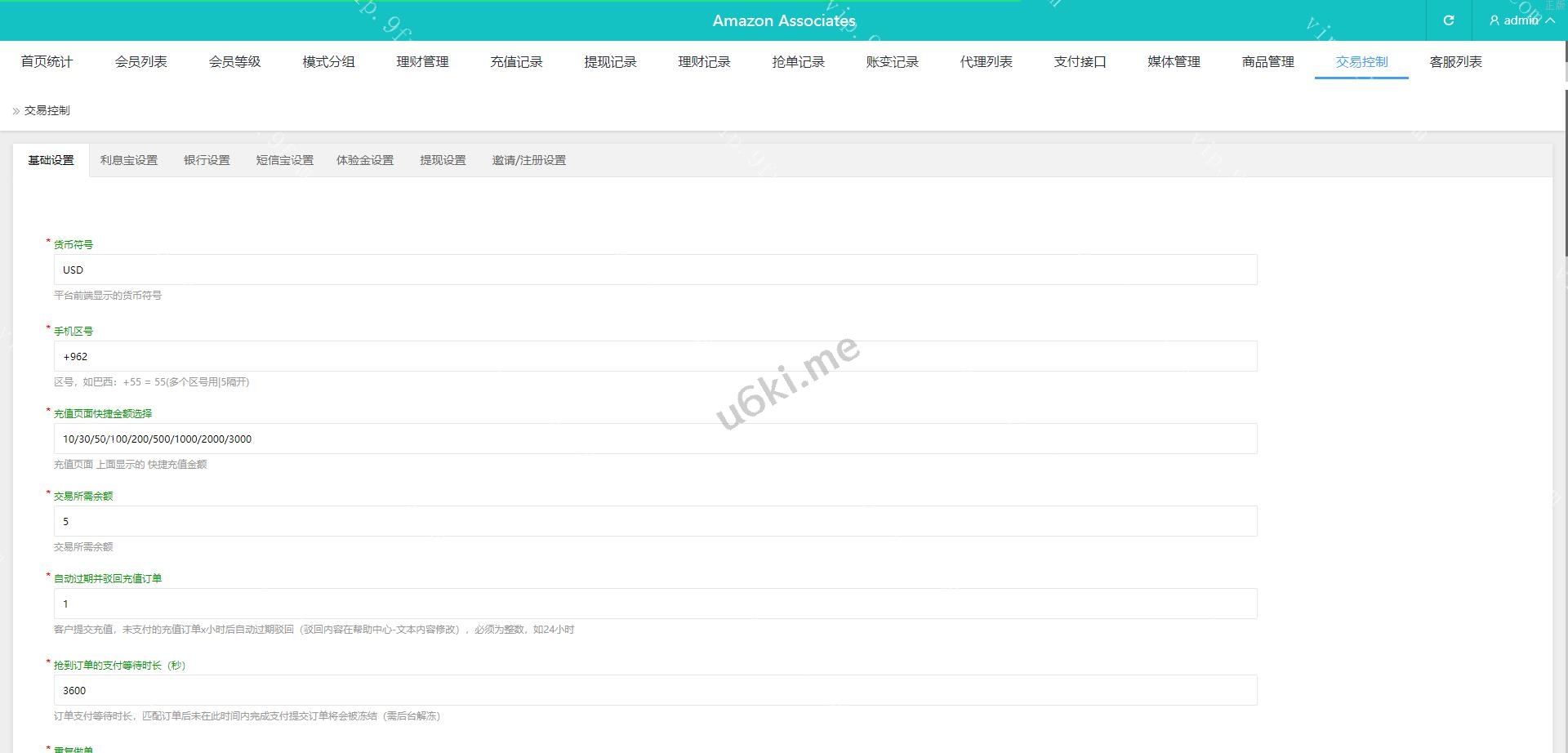Focus the 抢到订单的支付等待时长 field
1568x753 pixels.
click(x=655, y=691)
